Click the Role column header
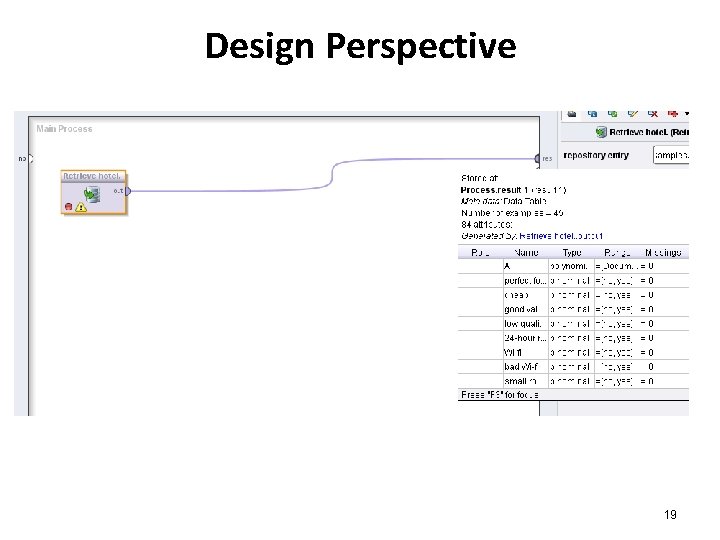 (x=480, y=253)
